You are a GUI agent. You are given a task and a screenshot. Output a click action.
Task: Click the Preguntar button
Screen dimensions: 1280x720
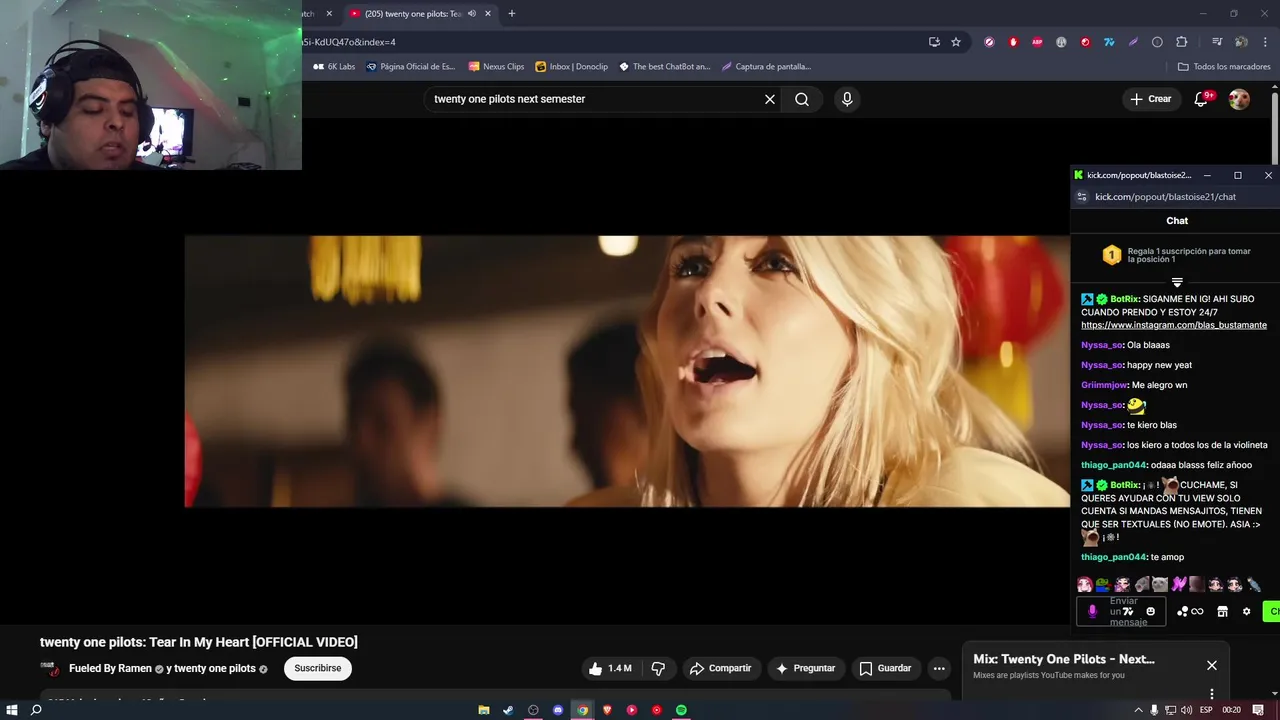(805, 668)
